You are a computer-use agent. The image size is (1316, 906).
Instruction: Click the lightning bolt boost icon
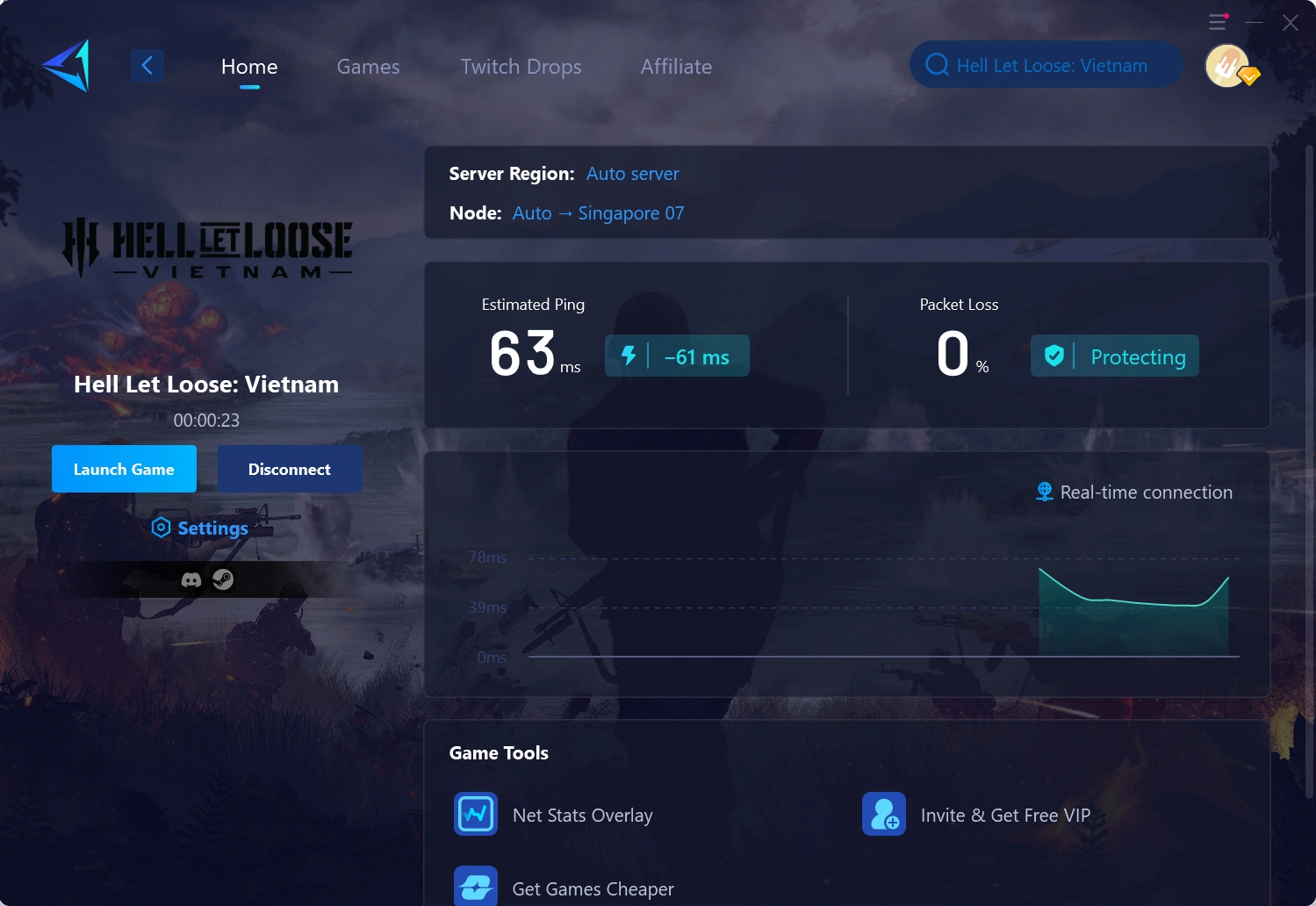(629, 356)
